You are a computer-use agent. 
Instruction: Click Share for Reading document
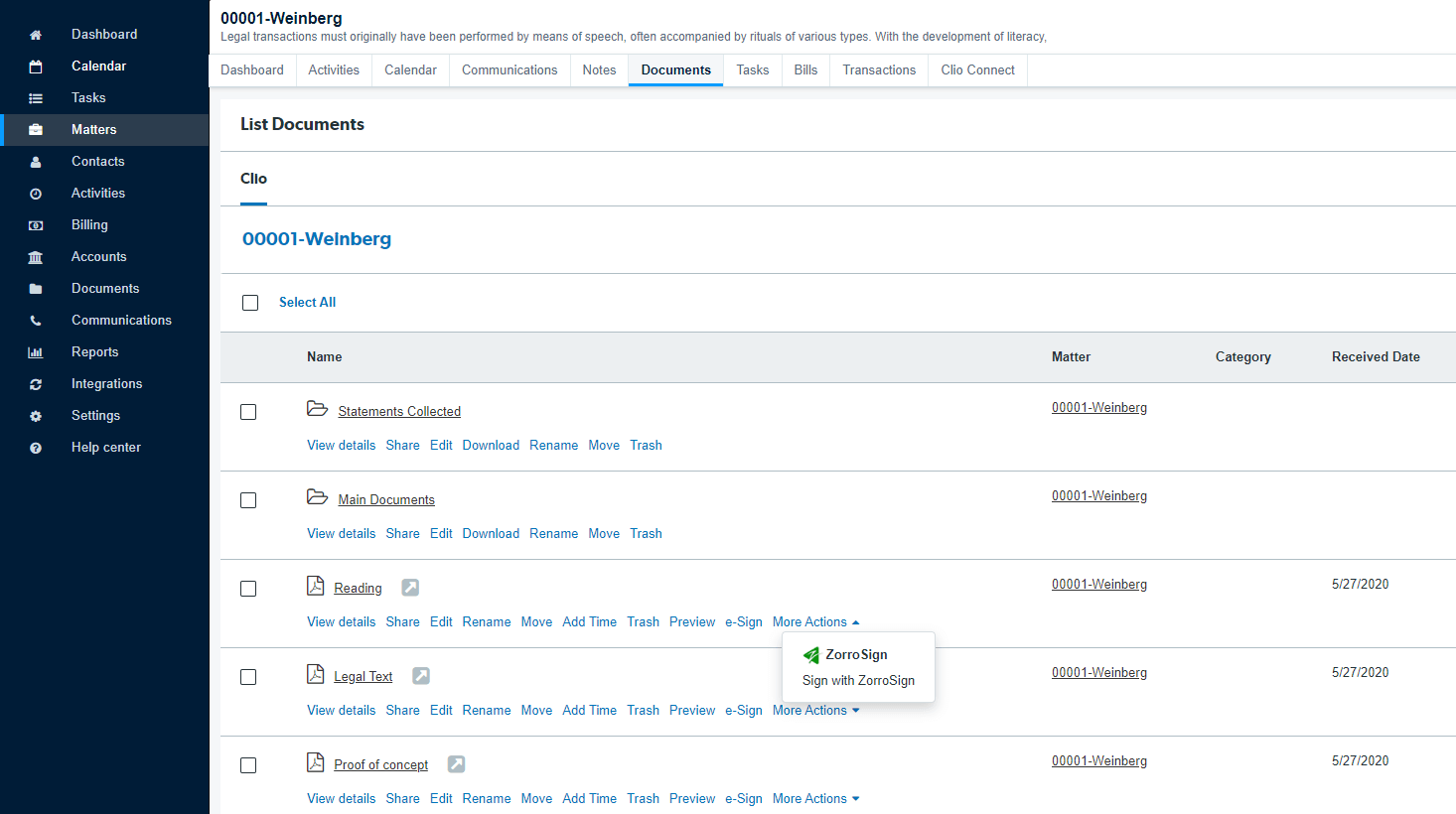coord(402,622)
